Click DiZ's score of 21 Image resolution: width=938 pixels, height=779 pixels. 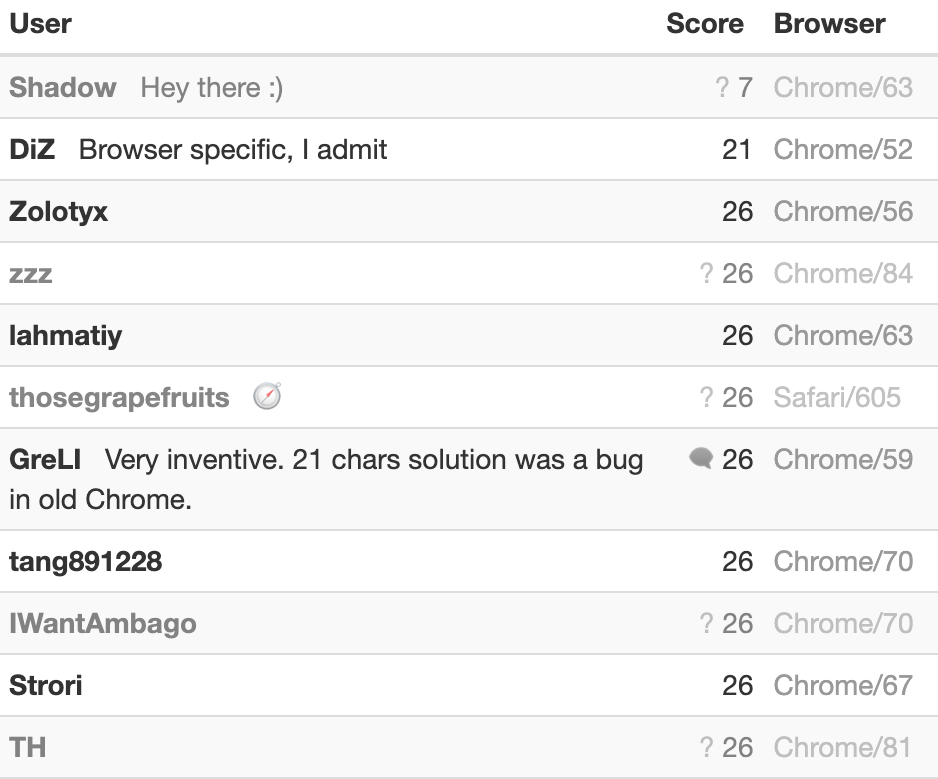pos(736,150)
